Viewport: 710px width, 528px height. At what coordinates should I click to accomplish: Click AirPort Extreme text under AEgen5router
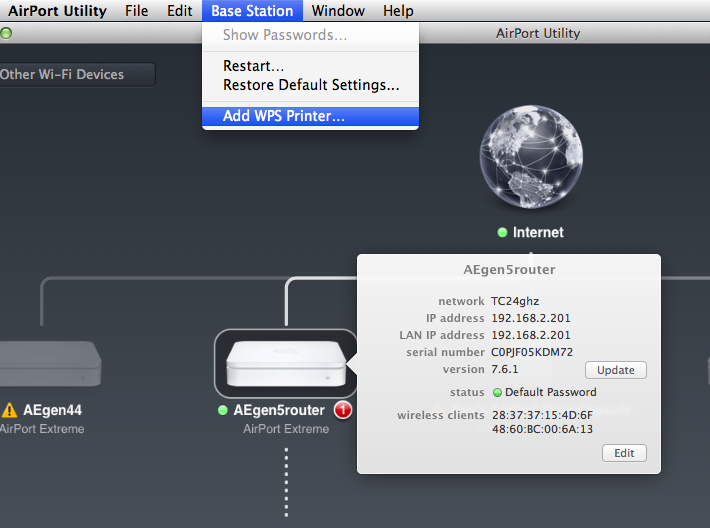286,429
